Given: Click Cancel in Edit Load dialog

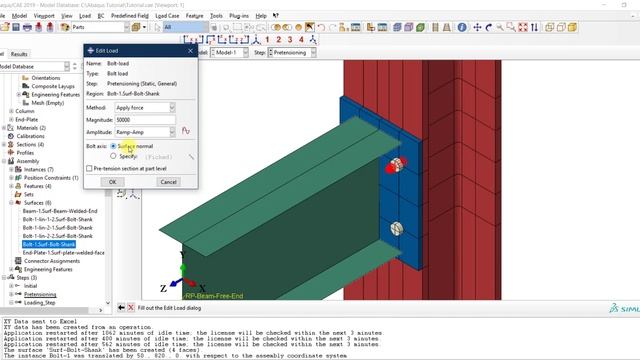Looking at the screenshot, I should [169, 182].
